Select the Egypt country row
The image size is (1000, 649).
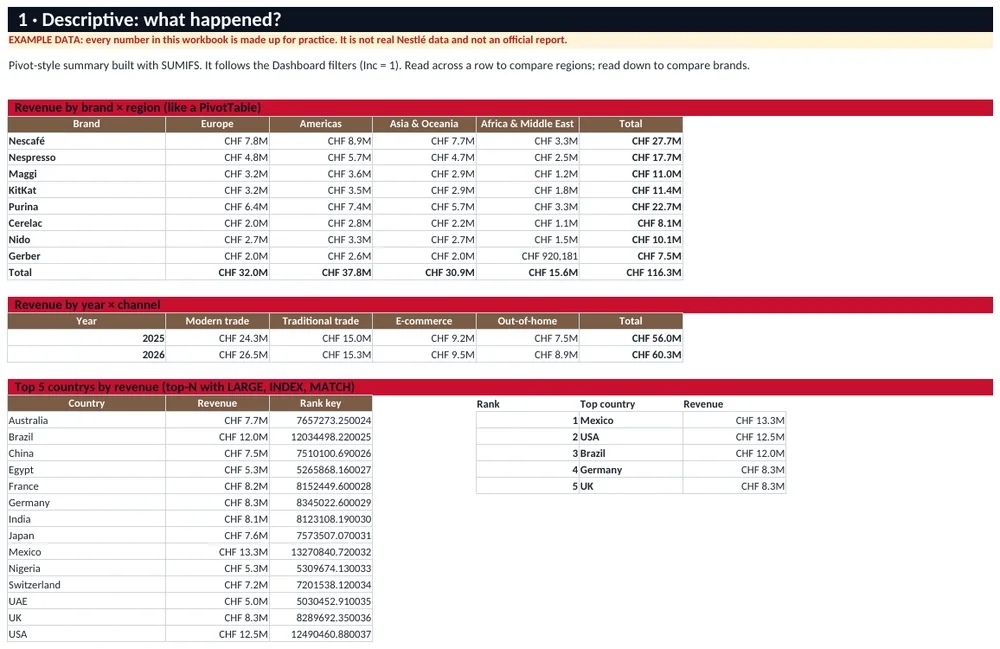(x=86, y=470)
